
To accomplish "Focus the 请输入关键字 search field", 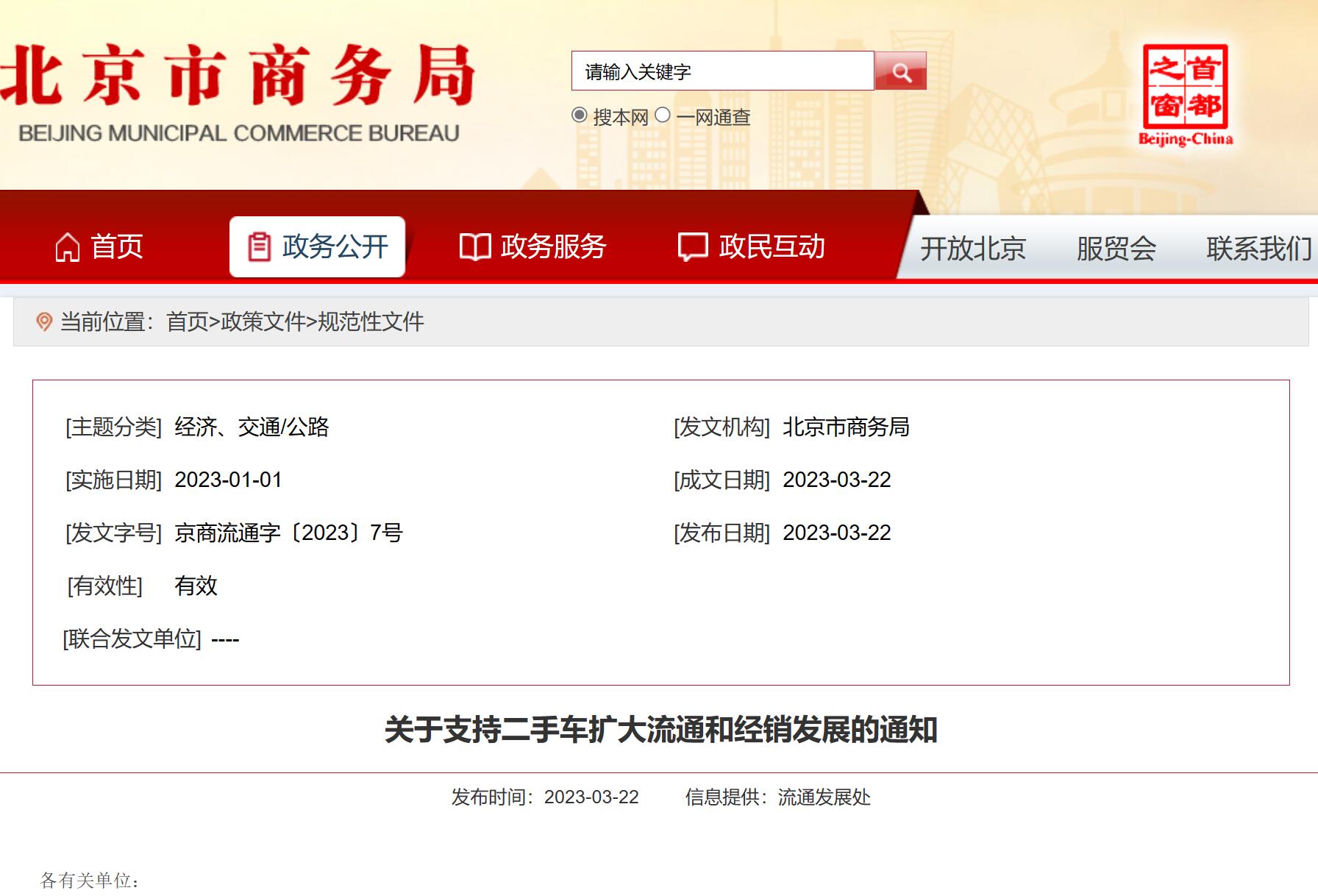I will click(723, 71).
